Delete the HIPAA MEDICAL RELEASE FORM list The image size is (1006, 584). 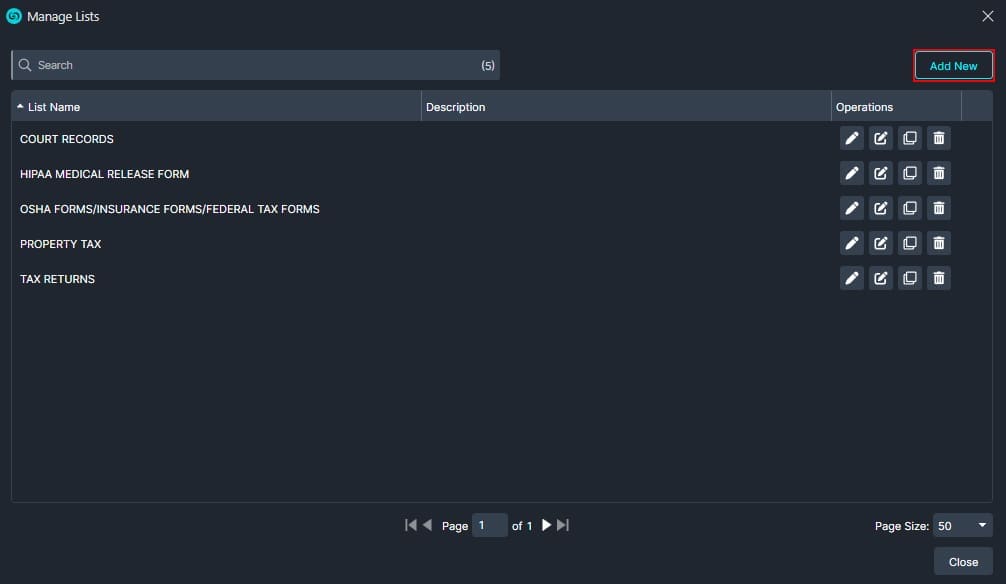(938, 172)
